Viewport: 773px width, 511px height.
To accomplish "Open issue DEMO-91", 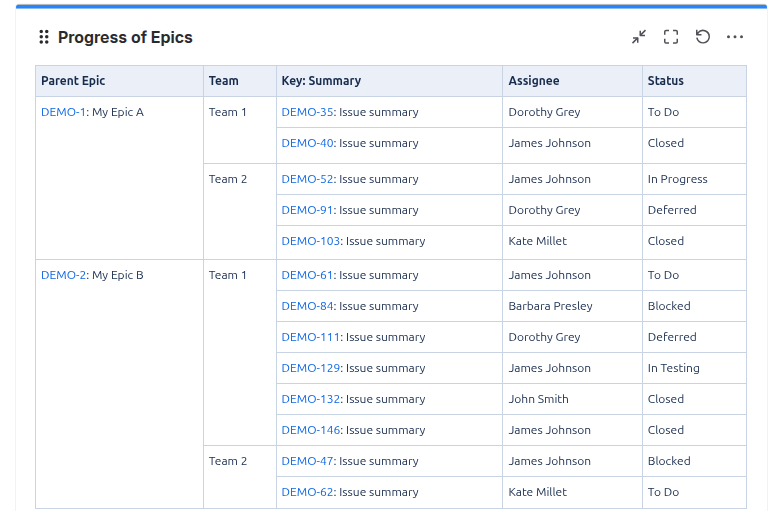I will click(x=307, y=210).
